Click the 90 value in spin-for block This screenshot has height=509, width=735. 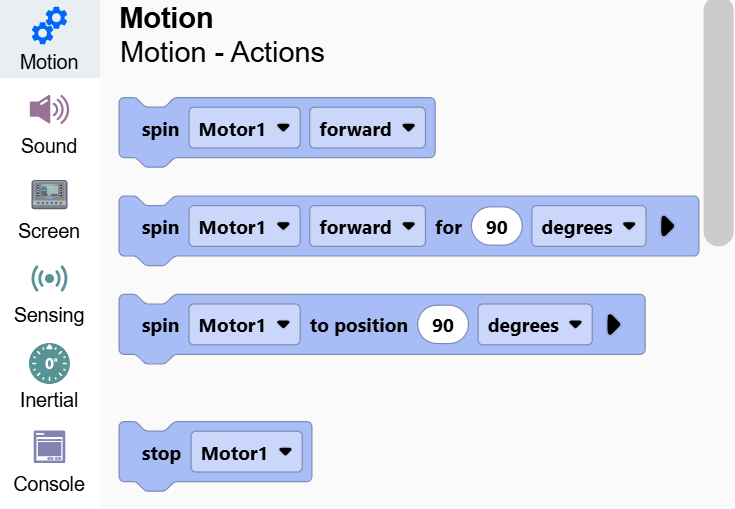[496, 226]
